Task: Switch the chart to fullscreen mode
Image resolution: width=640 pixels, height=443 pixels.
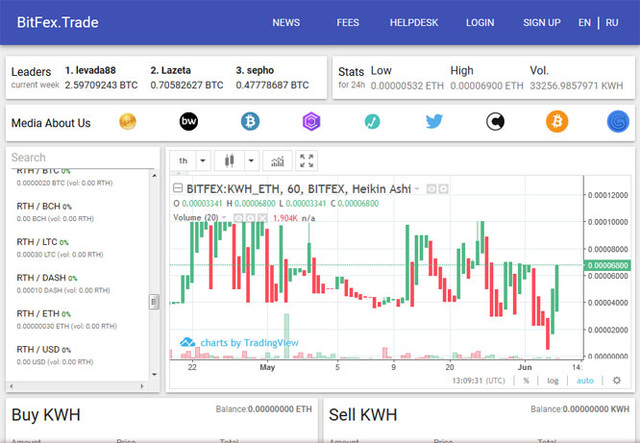Action: click(307, 160)
